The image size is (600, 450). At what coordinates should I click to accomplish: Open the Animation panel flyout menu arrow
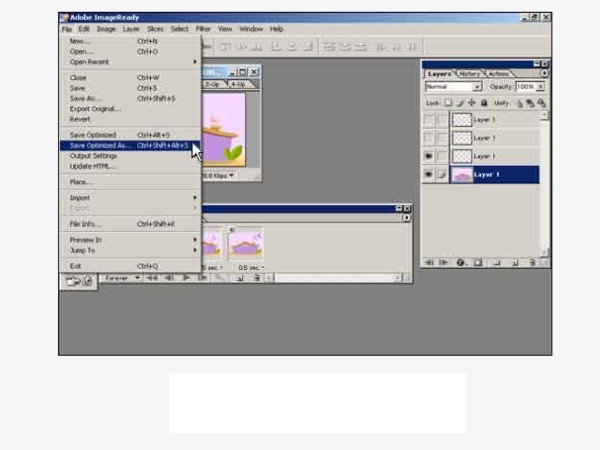(406, 218)
